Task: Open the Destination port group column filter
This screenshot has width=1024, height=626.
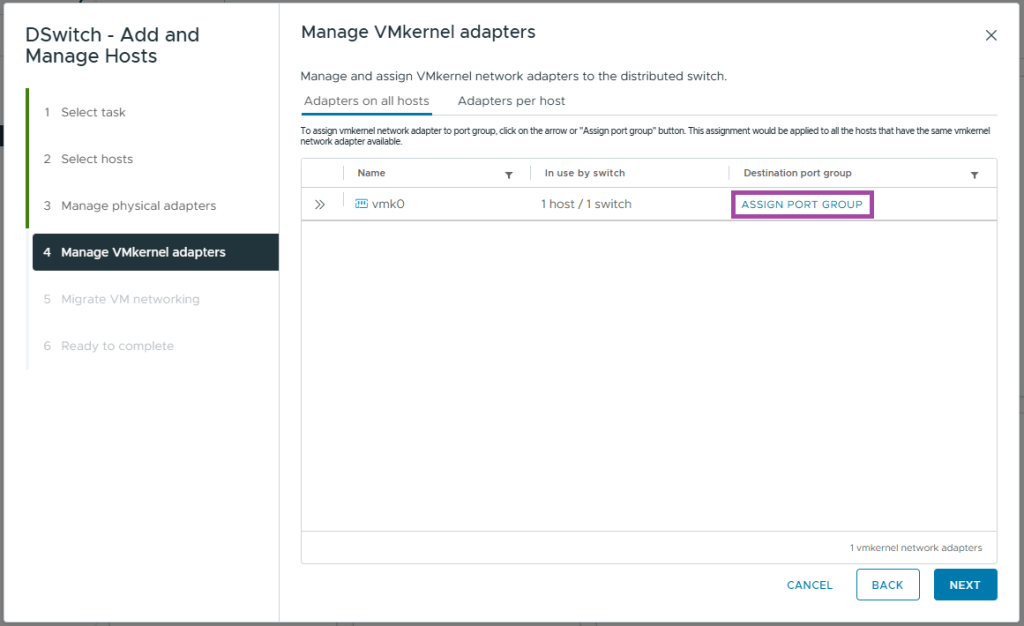Action: point(974,175)
